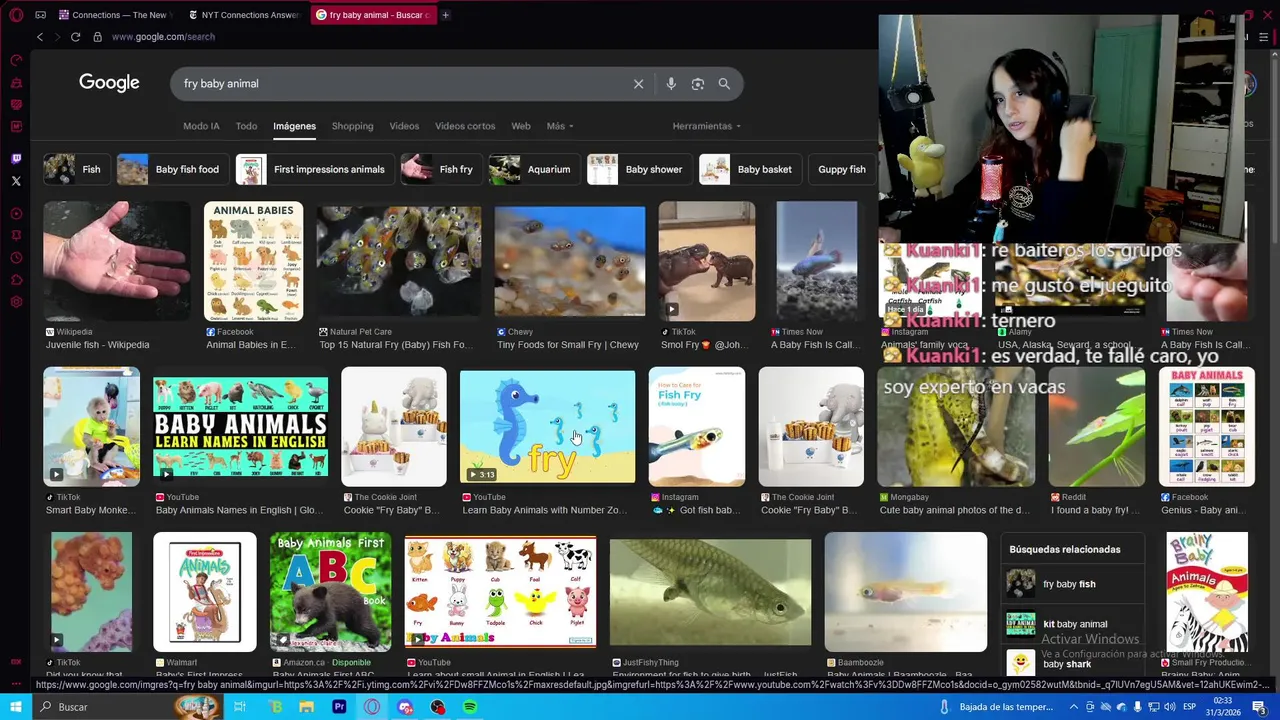Open X (Twitter) panel in sidebar
Viewport: 1280px width, 720px height.
[x=16, y=181]
